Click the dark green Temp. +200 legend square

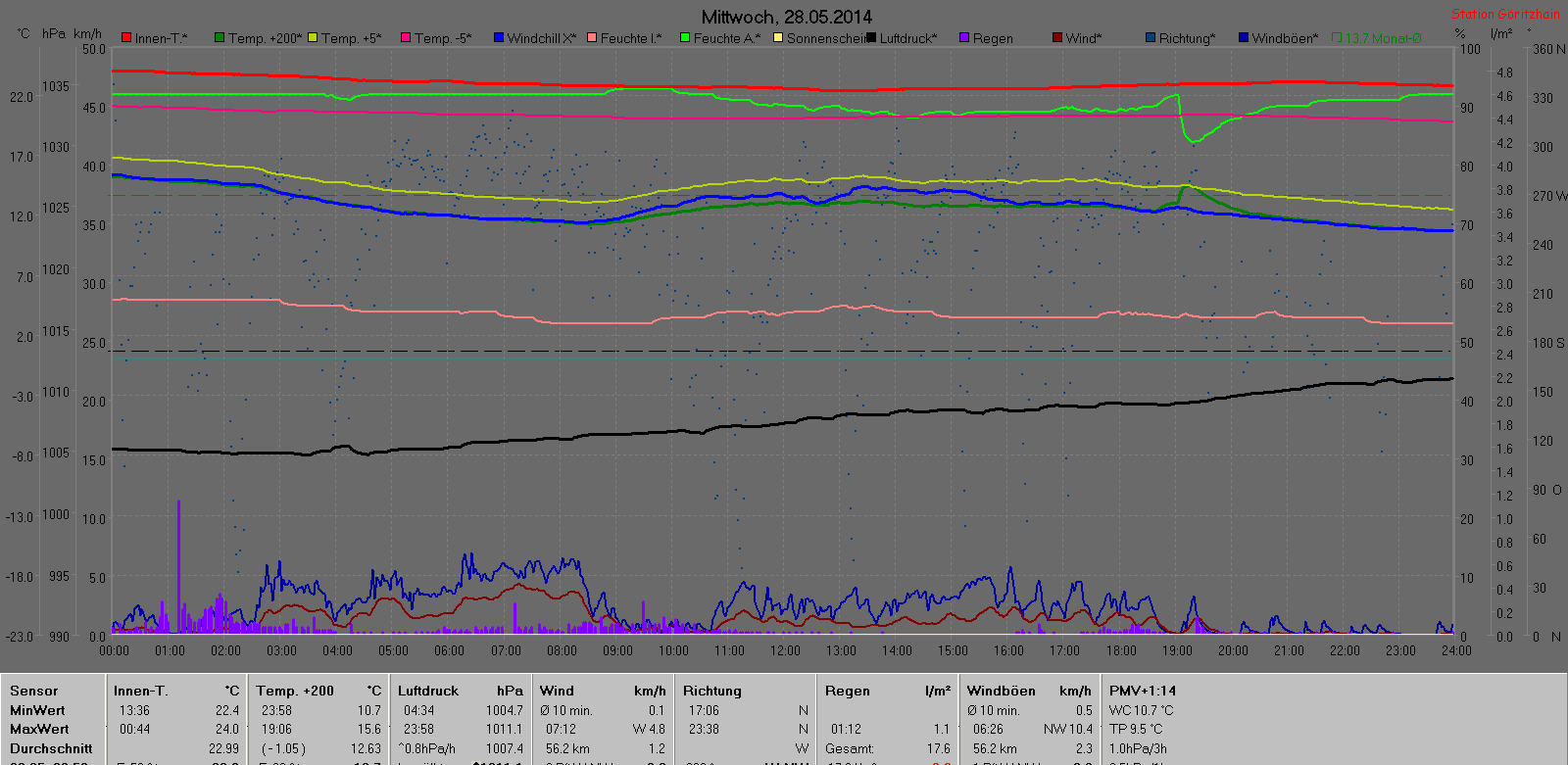[220, 38]
